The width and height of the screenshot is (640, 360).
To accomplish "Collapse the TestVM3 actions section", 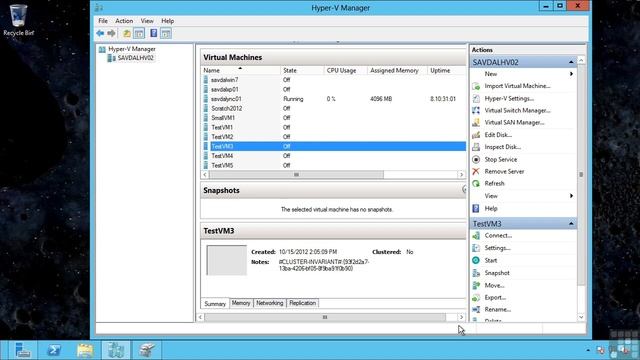I will 571,224.
